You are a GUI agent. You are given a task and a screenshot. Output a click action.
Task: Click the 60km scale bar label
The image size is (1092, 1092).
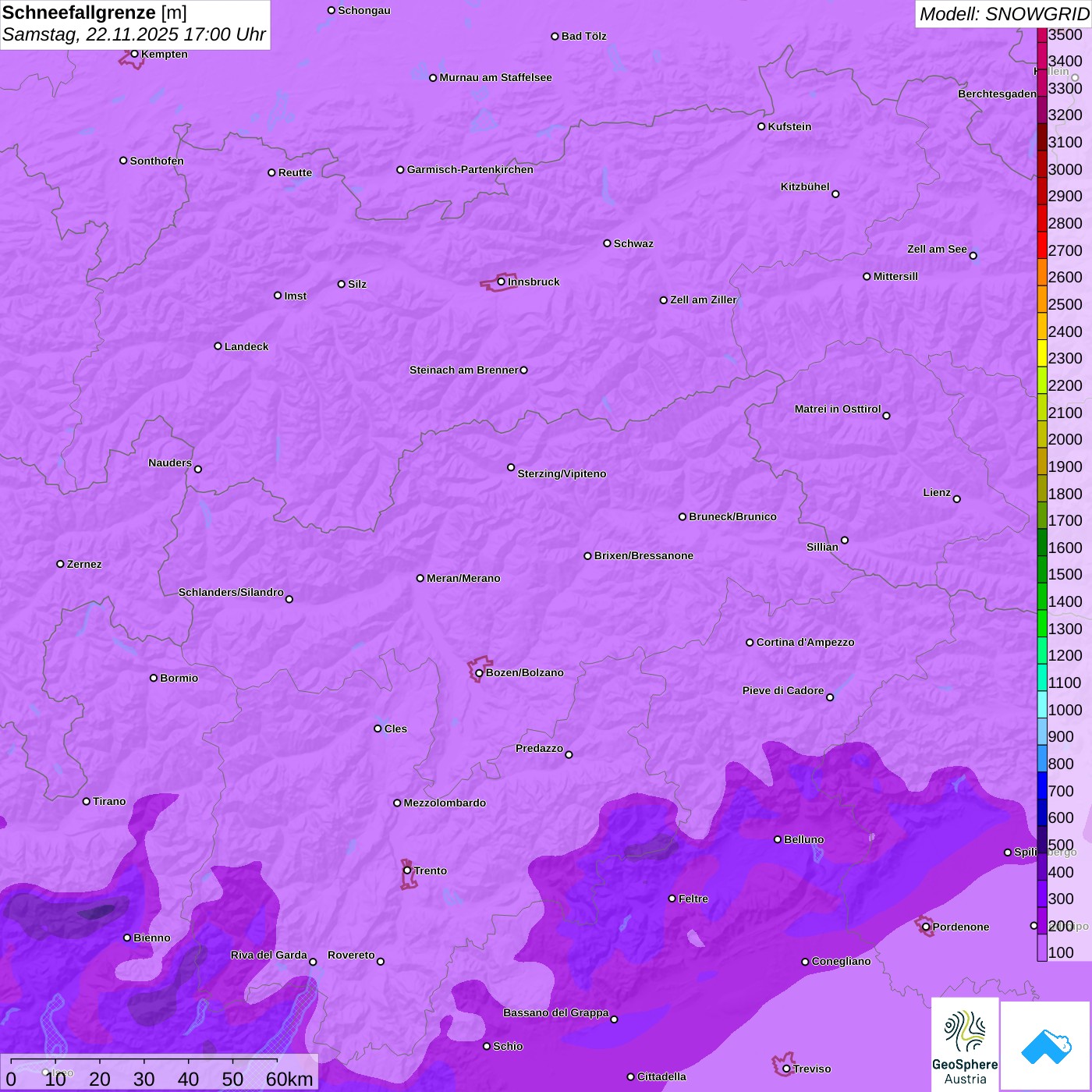click(x=289, y=1079)
